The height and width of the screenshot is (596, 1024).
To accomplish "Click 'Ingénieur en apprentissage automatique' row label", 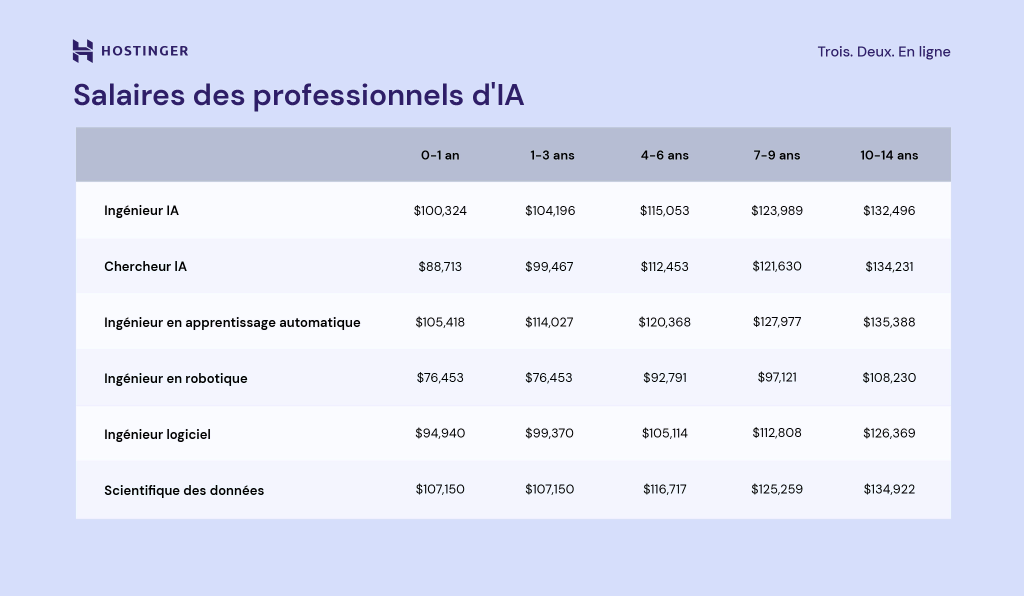I will 232,322.
